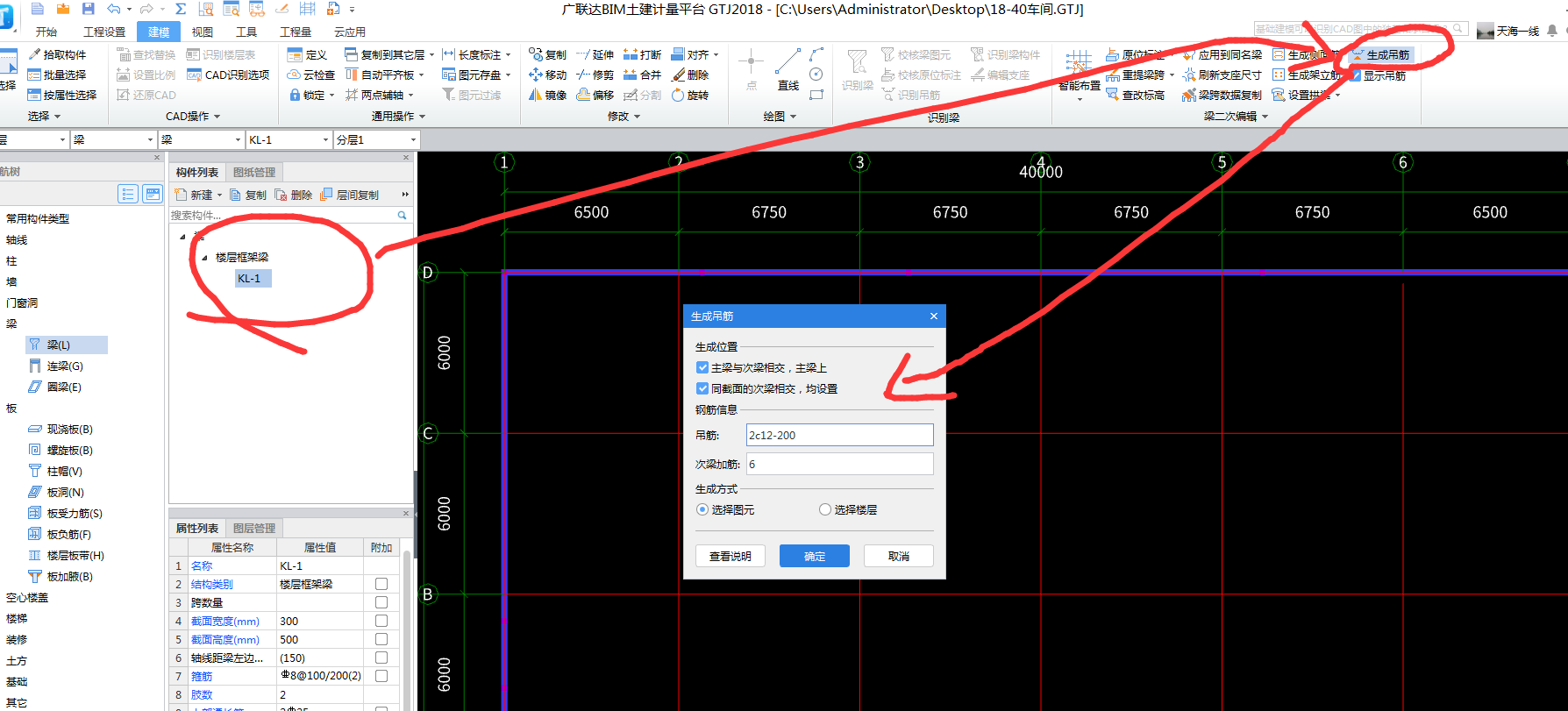Click the save icon in quick access bar
1568x711 pixels.
coord(88,9)
